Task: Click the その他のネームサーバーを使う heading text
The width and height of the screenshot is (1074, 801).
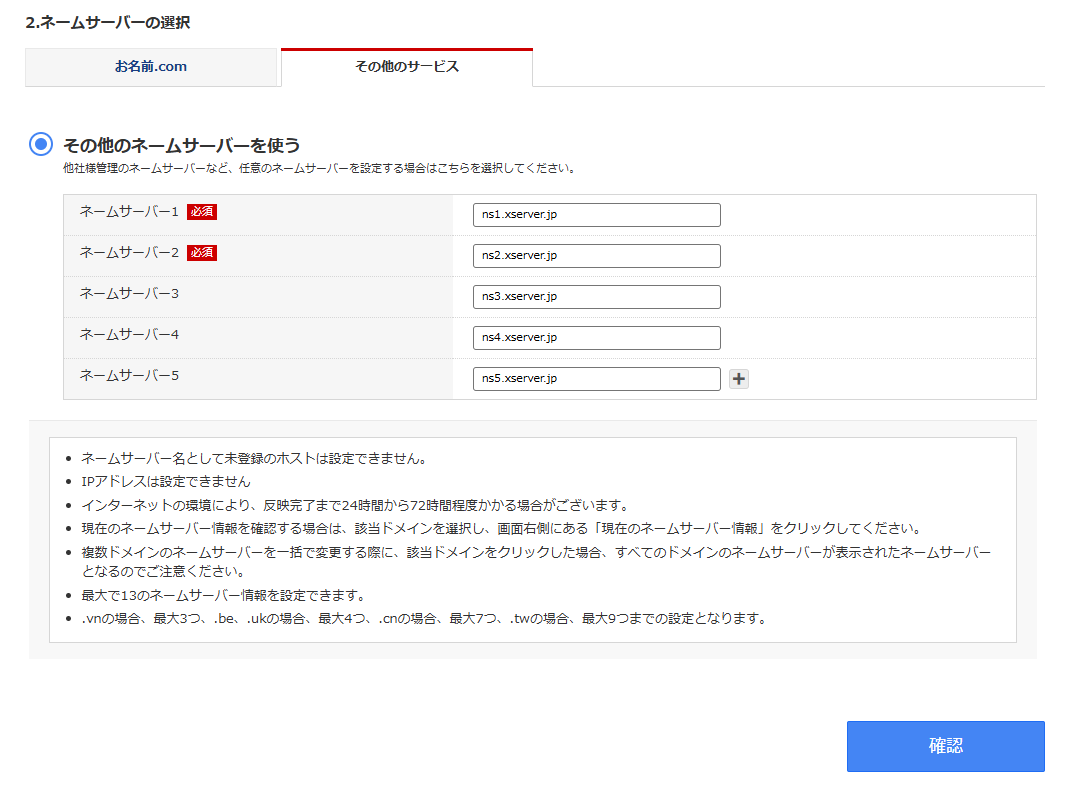Action: click(182, 145)
